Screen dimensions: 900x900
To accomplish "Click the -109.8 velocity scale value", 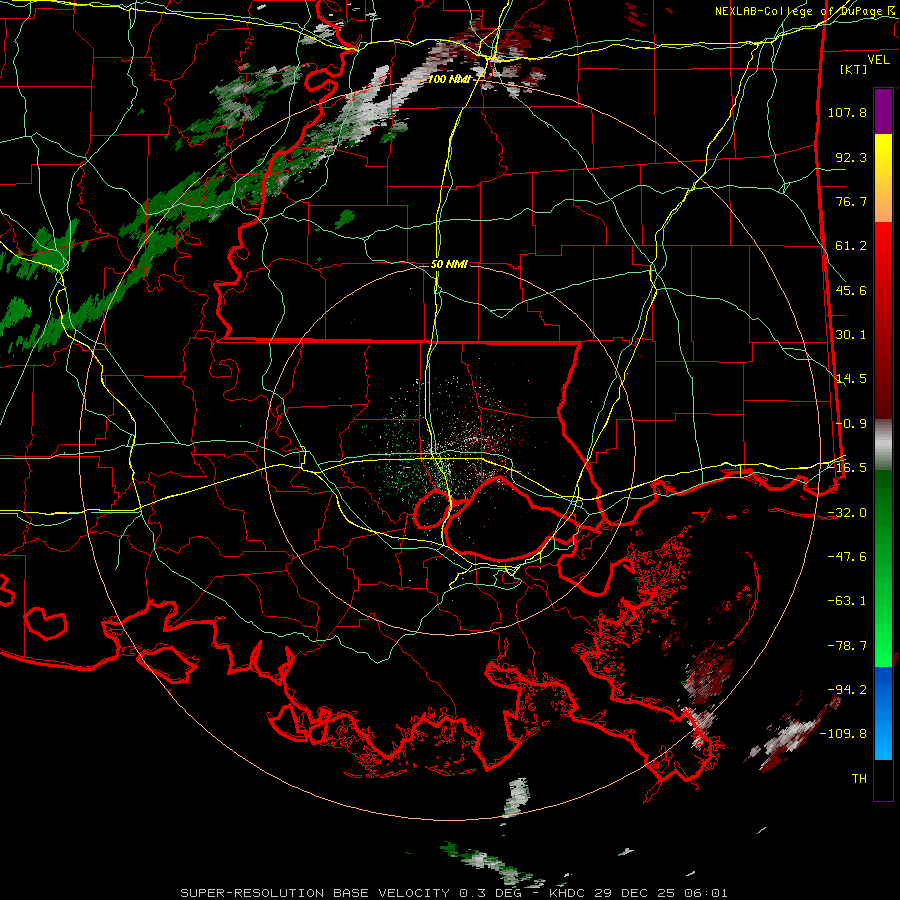I will [843, 734].
